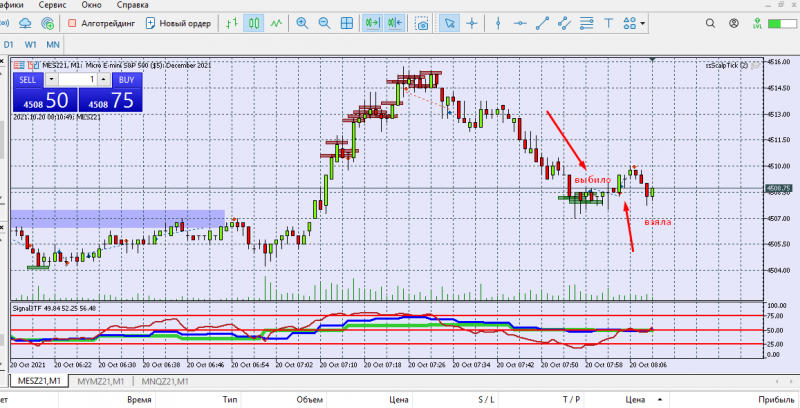
Task: Open the Сервис menu
Action: pyautogui.click(x=53, y=5)
